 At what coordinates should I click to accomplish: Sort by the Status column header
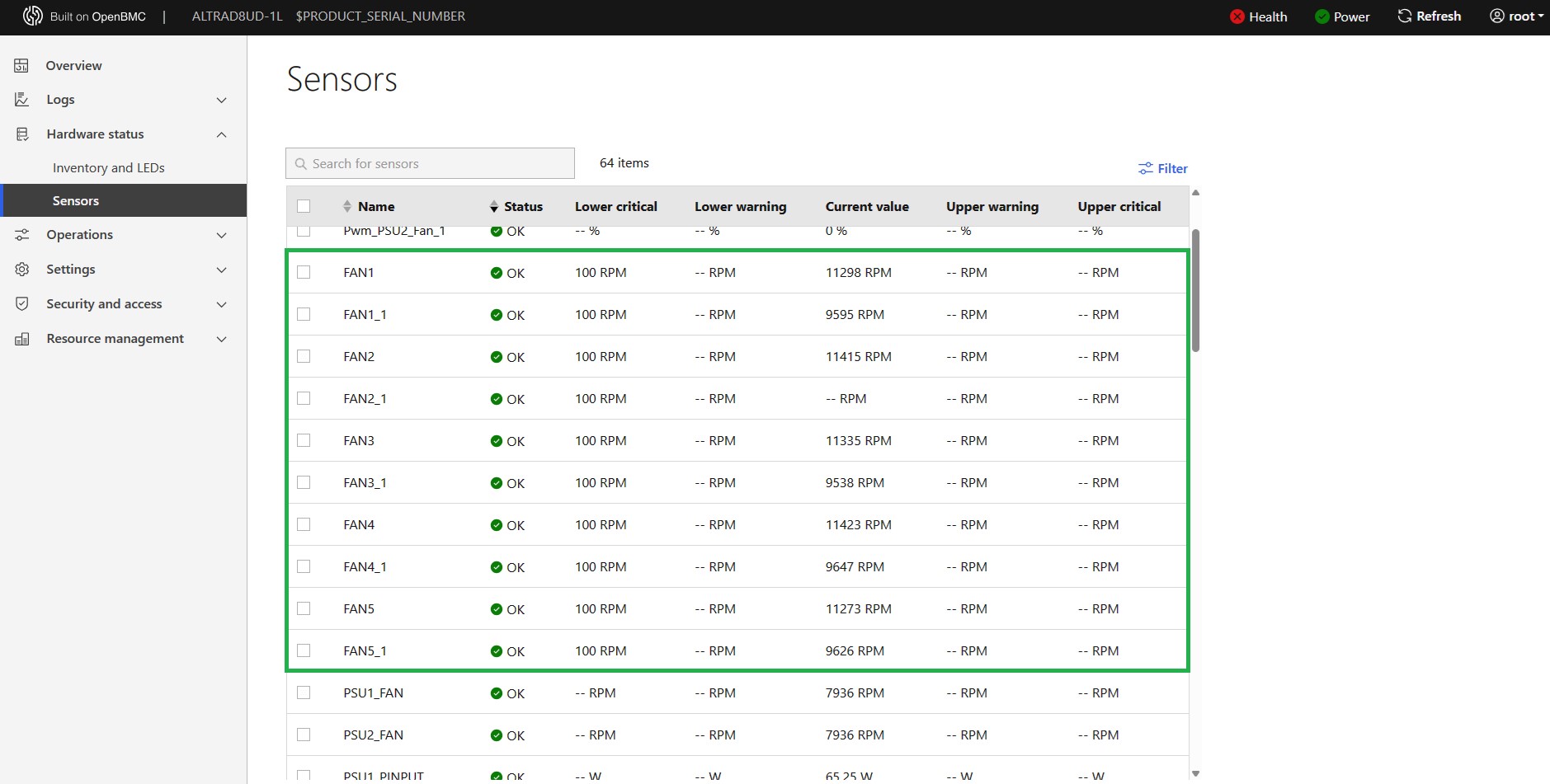523,206
